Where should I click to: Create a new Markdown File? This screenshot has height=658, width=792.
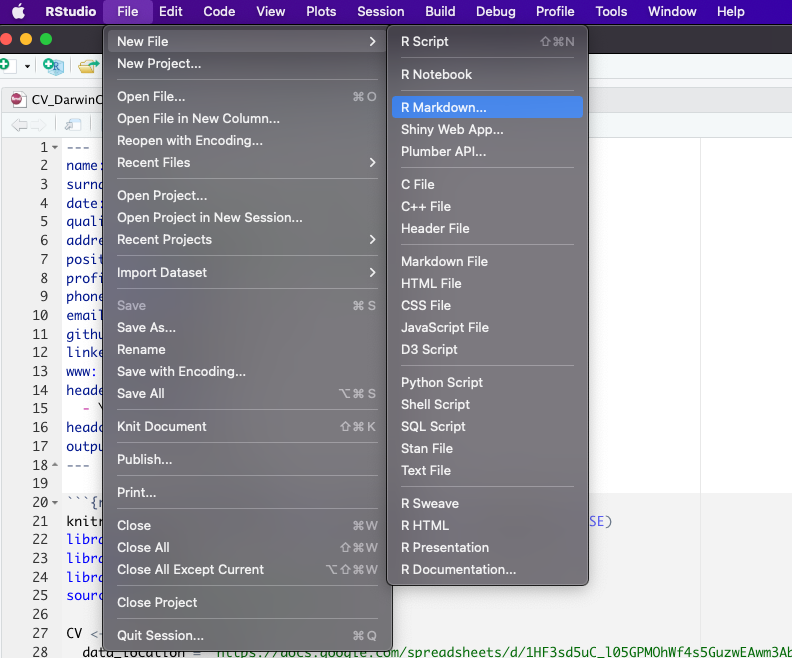coord(487,262)
